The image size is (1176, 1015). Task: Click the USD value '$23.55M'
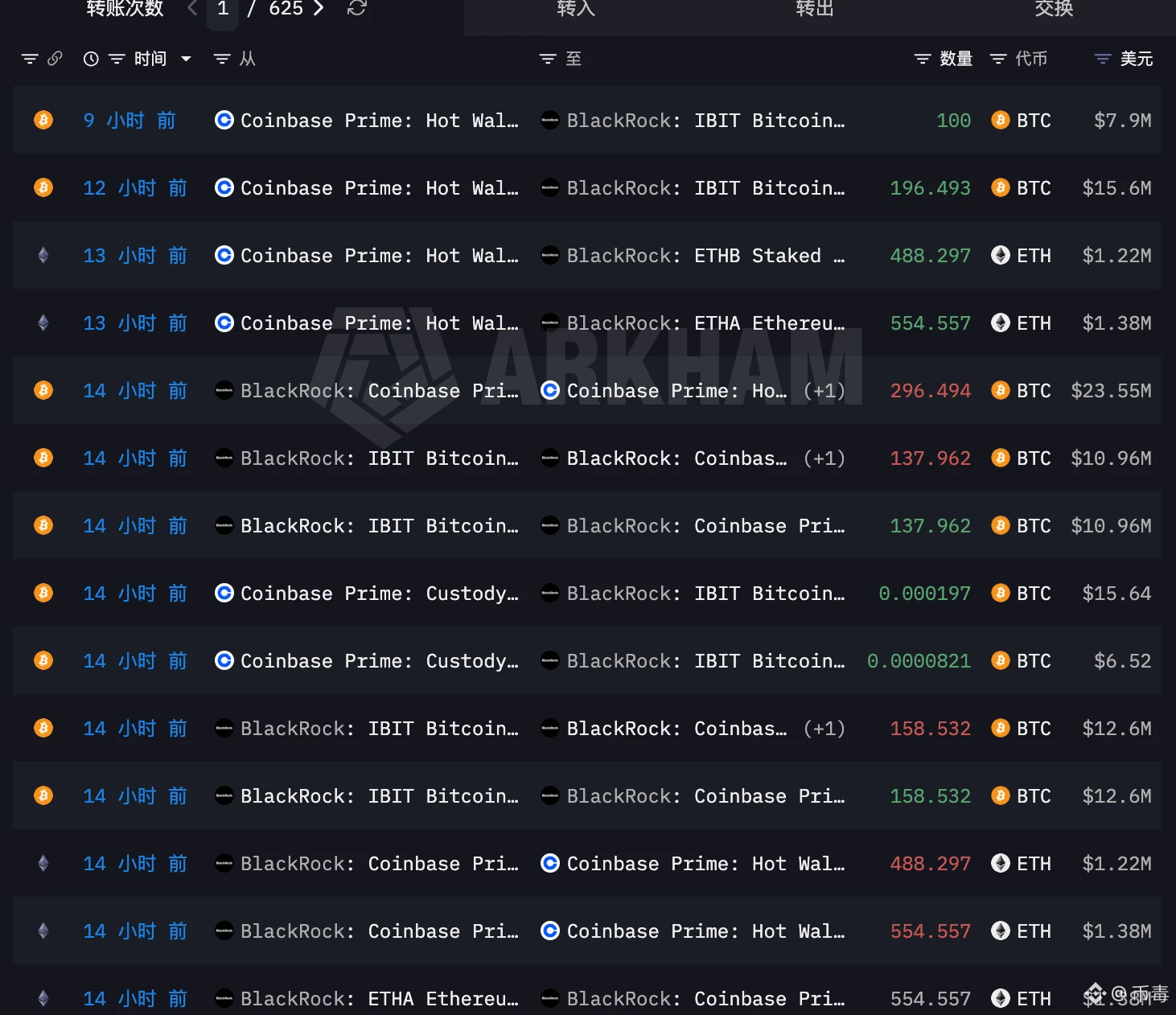click(x=1111, y=390)
